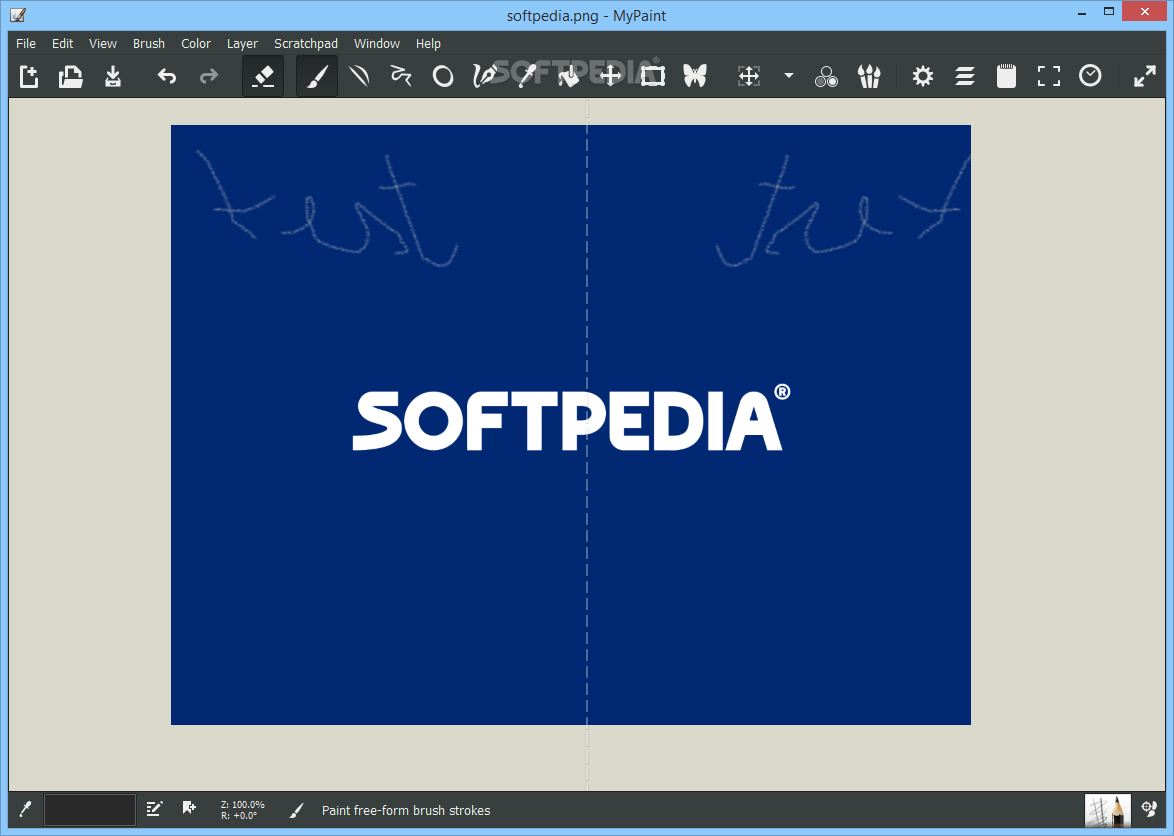1174x836 pixels.
Task: Open the Help menu
Action: coord(428,43)
